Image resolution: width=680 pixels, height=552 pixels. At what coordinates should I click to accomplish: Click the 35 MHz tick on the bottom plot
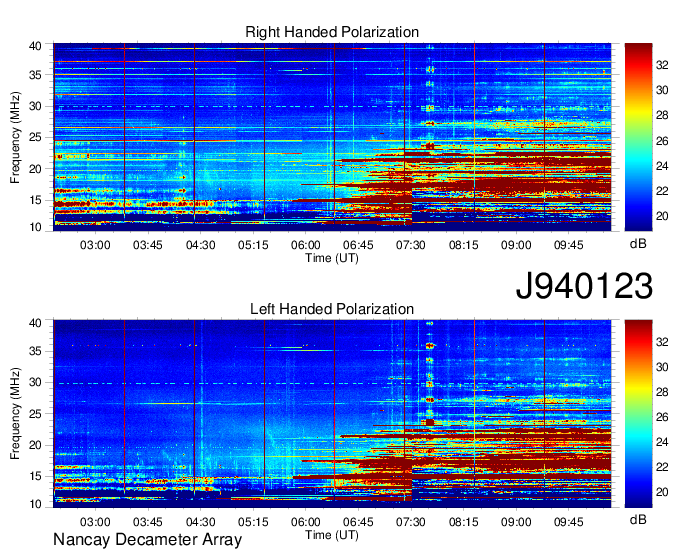(36, 351)
